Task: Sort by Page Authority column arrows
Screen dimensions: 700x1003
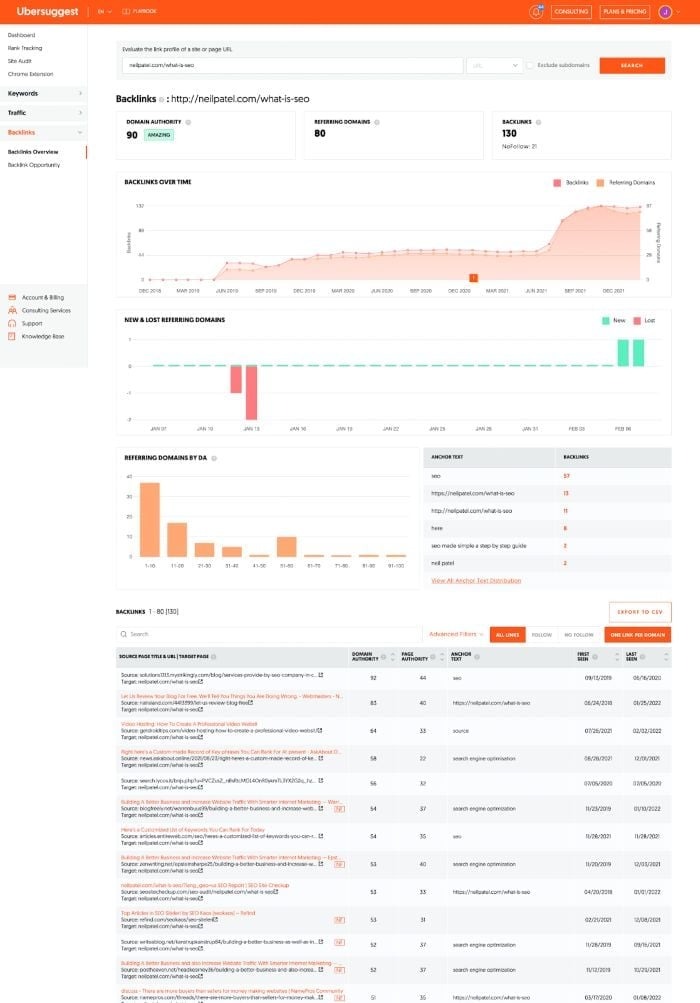Action: (x=441, y=657)
